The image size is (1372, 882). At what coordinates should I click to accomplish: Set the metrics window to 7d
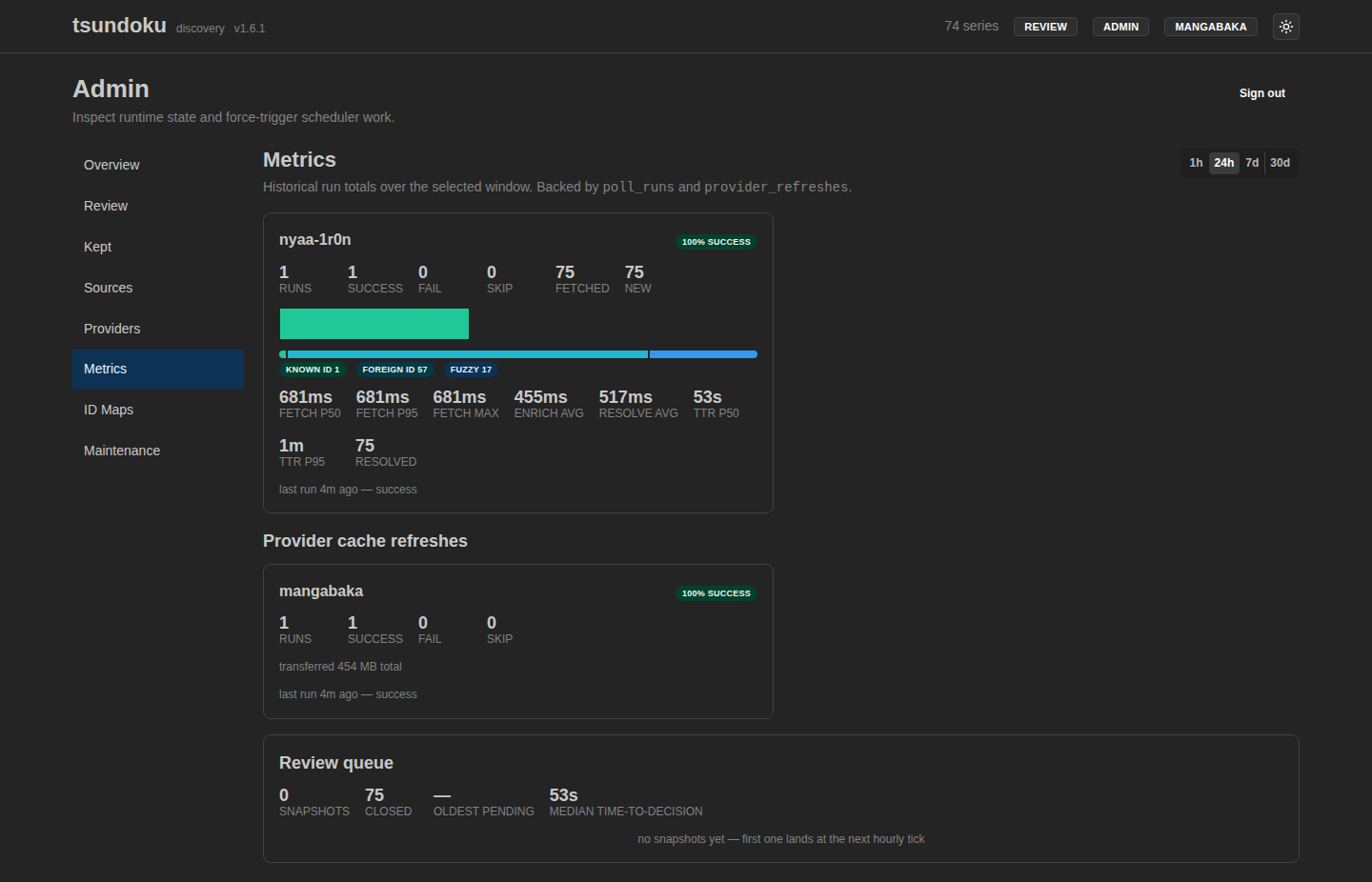pyautogui.click(x=1252, y=163)
